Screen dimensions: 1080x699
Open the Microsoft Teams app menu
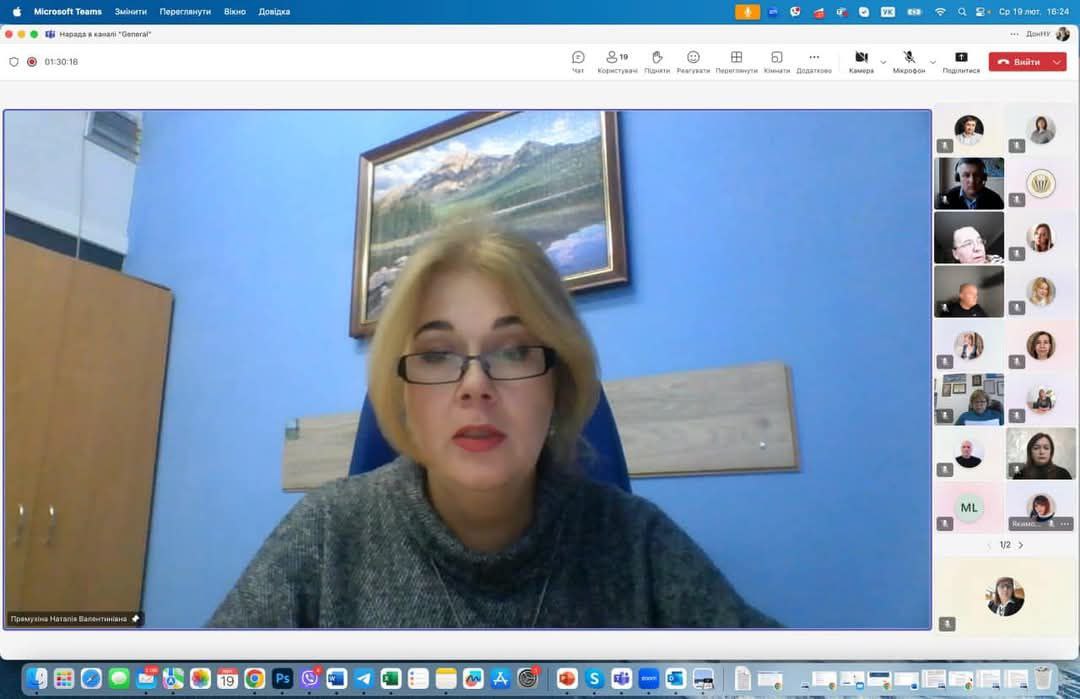pos(68,12)
